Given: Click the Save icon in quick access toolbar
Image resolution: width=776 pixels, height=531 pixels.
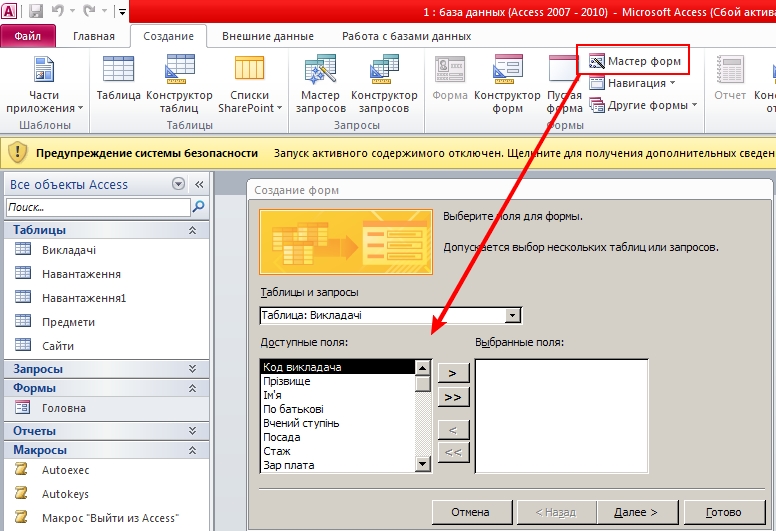Looking at the screenshot, I should click(x=35, y=11).
